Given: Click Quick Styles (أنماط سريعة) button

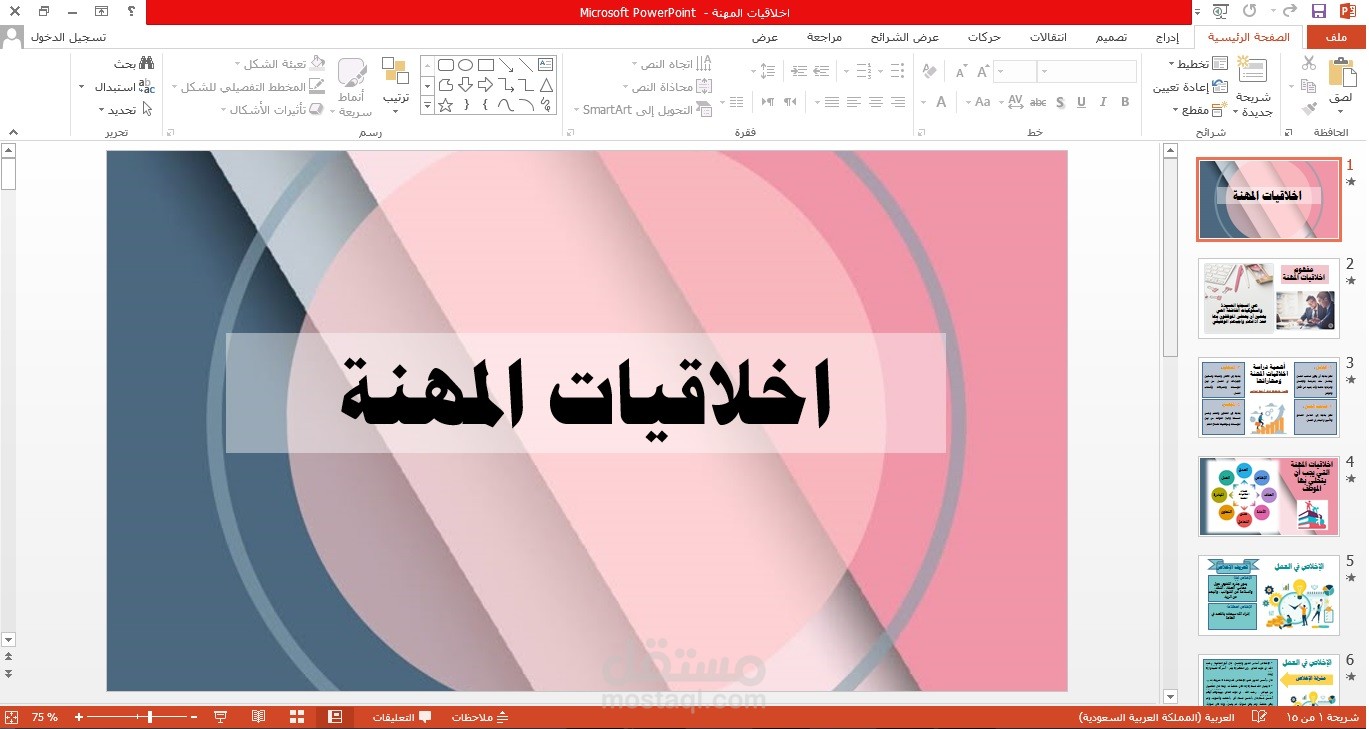Looking at the screenshot, I should (x=352, y=86).
